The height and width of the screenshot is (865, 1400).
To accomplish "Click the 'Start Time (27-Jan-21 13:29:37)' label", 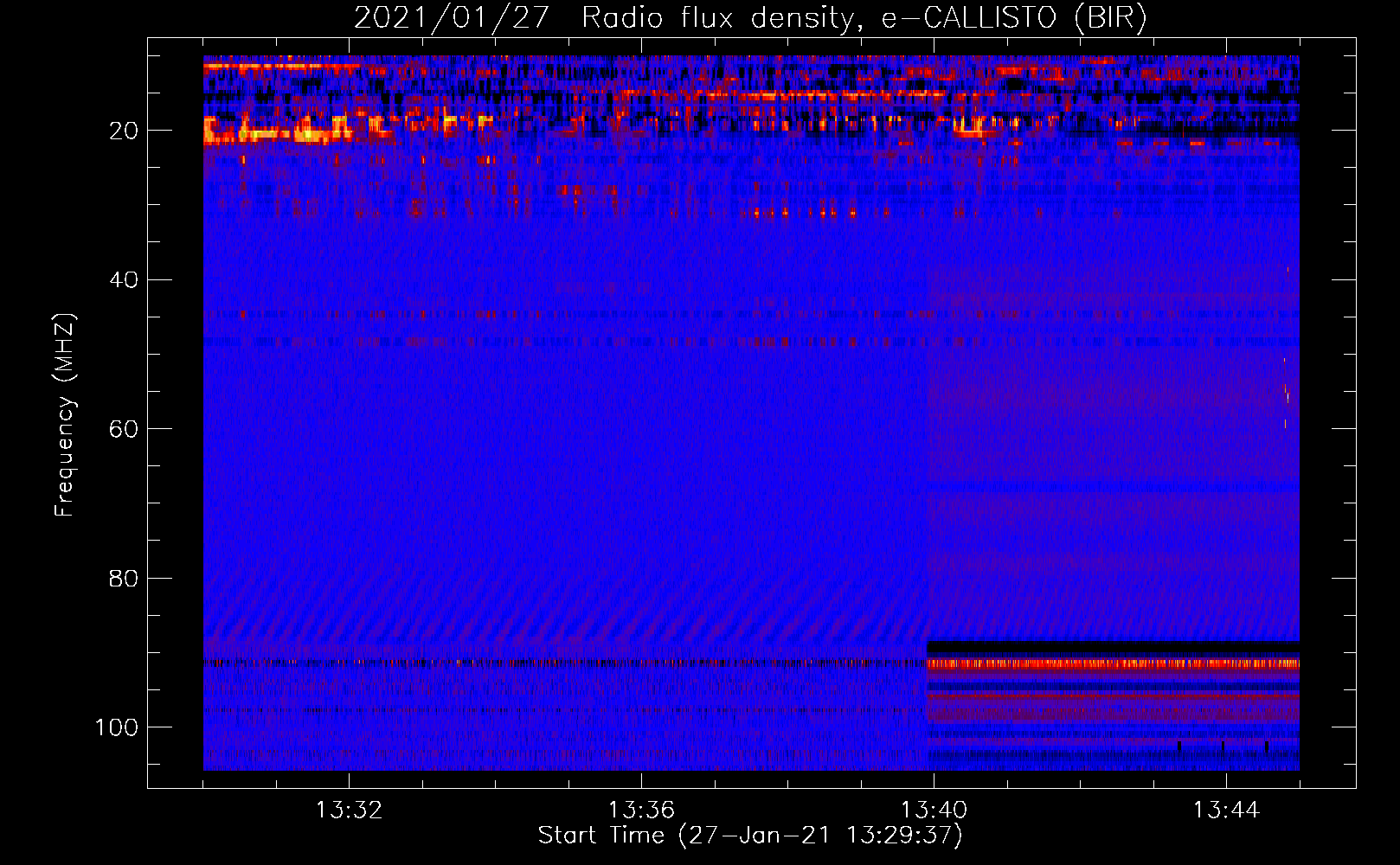I will pos(750,836).
